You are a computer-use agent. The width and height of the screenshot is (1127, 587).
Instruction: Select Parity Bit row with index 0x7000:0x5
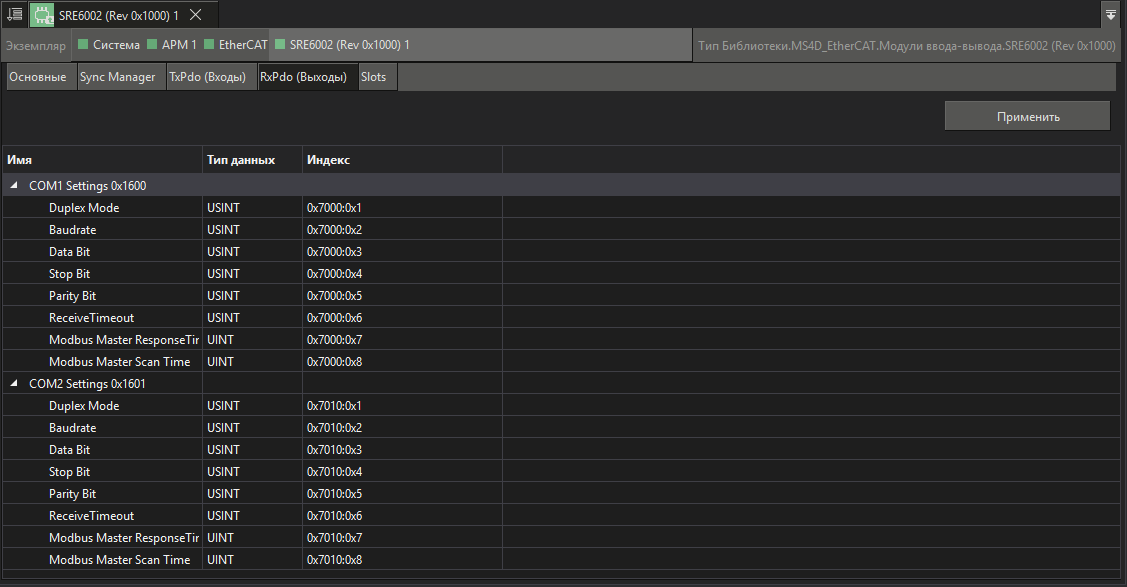(562, 296)
